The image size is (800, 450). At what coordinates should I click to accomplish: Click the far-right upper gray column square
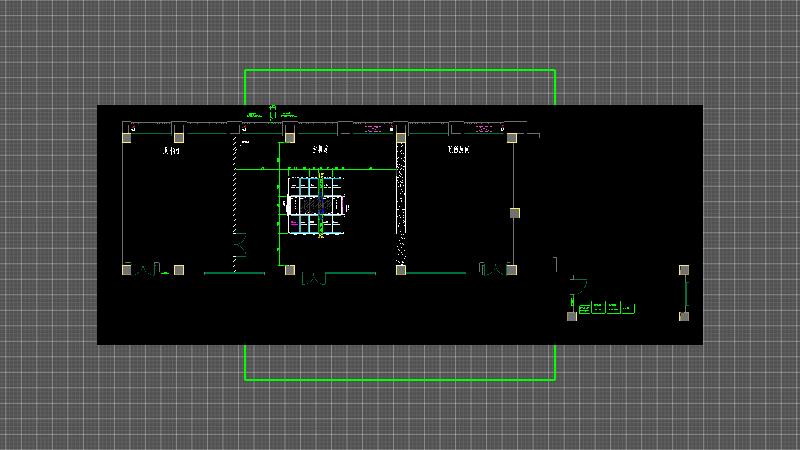[x=684, y=270]
